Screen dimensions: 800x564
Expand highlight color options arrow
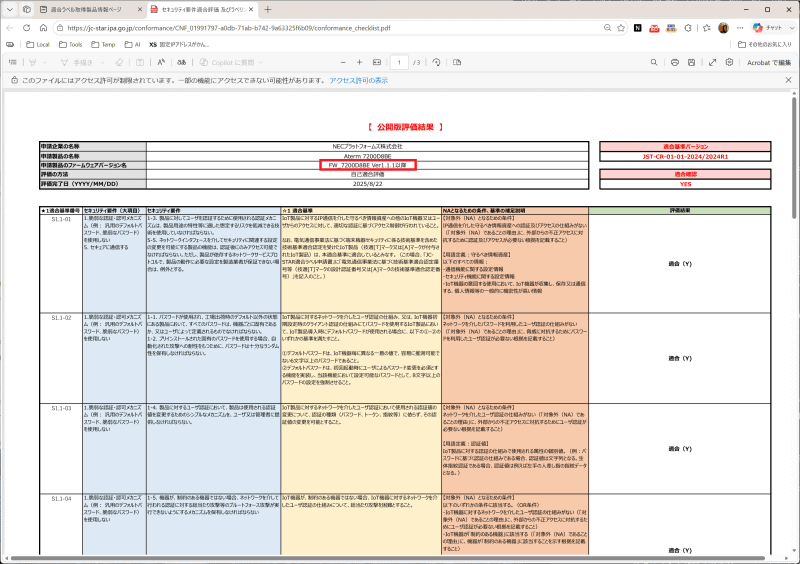coord(45,62)
